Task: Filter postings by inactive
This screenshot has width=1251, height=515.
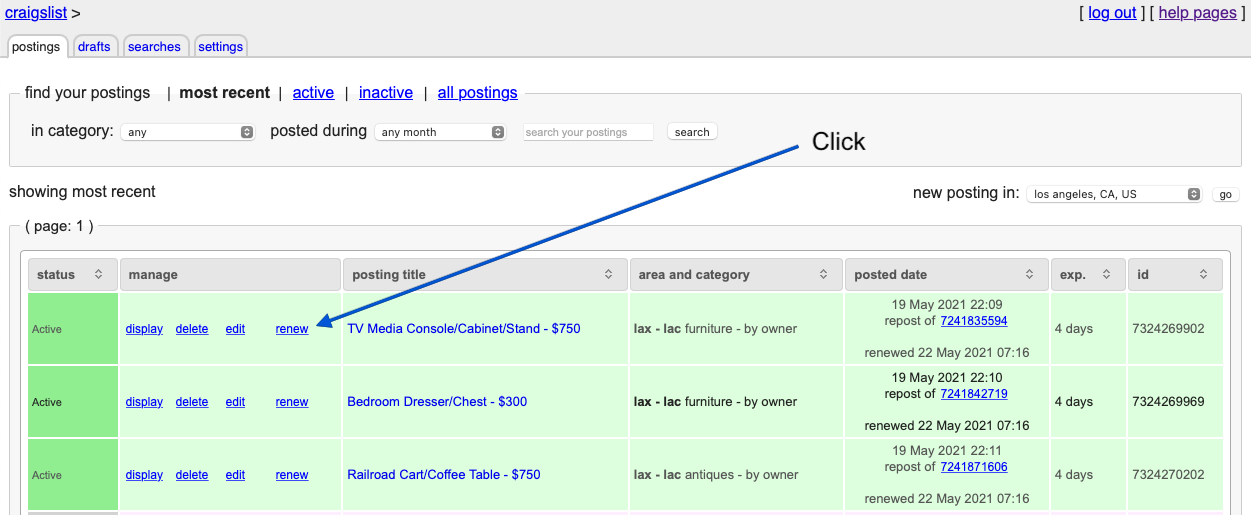Action: click(386, 92)
